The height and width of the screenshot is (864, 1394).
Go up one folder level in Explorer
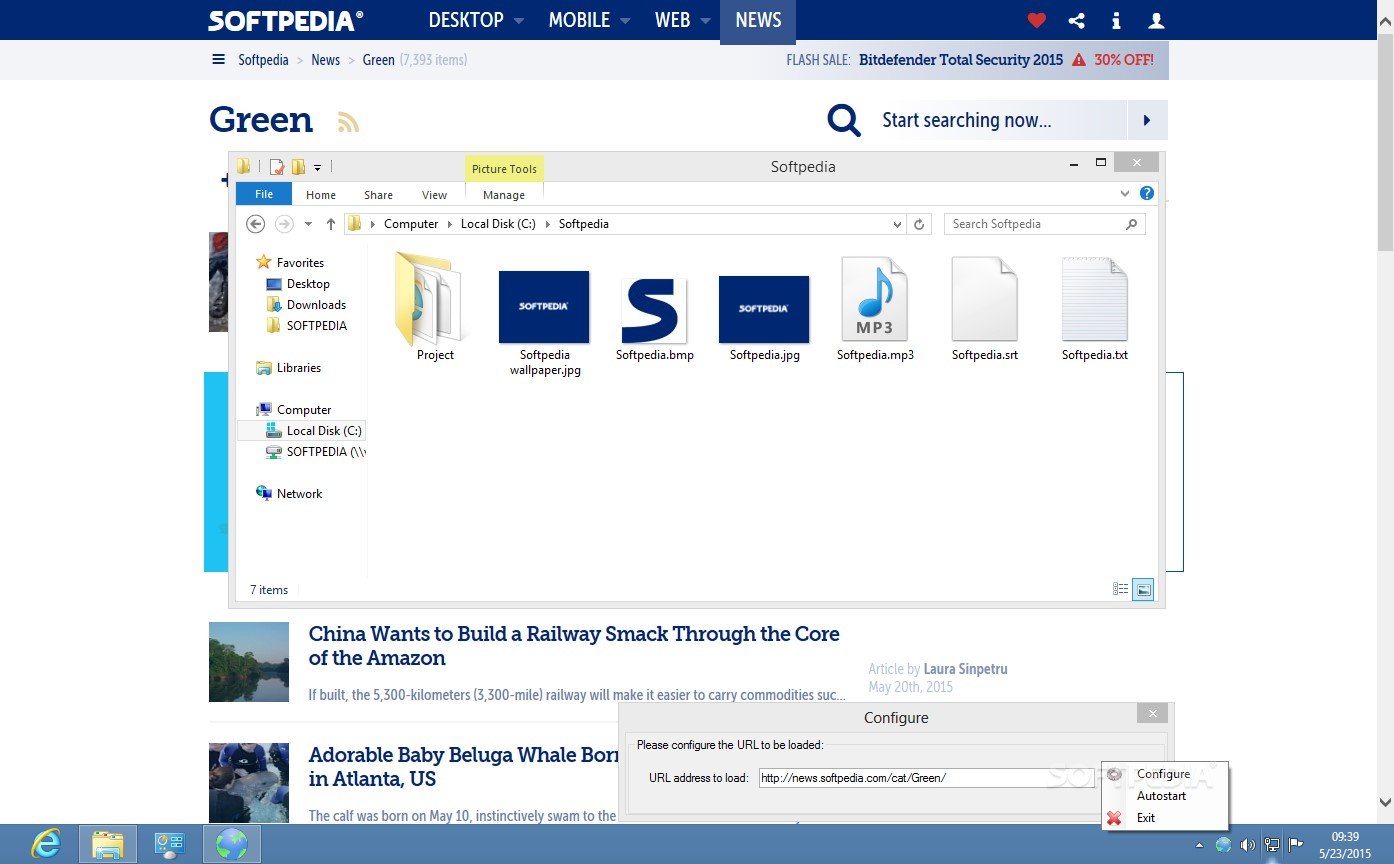331,224
